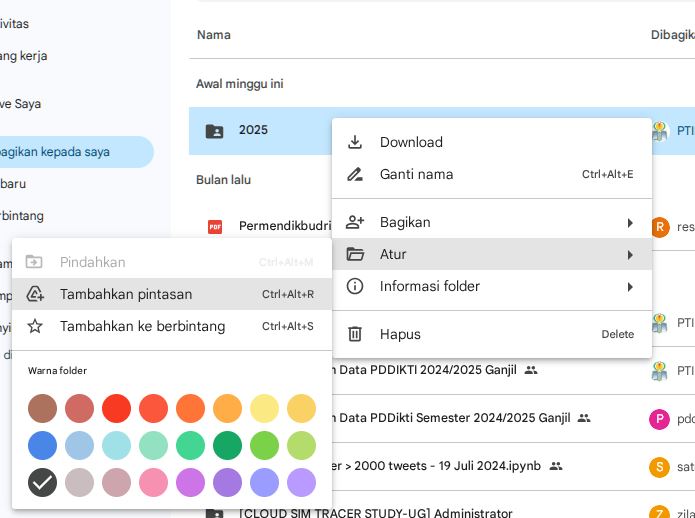The width and height of the screenshot is (695, 518).
Task: Pick the bright red folder color swatch
Action: (x=116, y=408)
